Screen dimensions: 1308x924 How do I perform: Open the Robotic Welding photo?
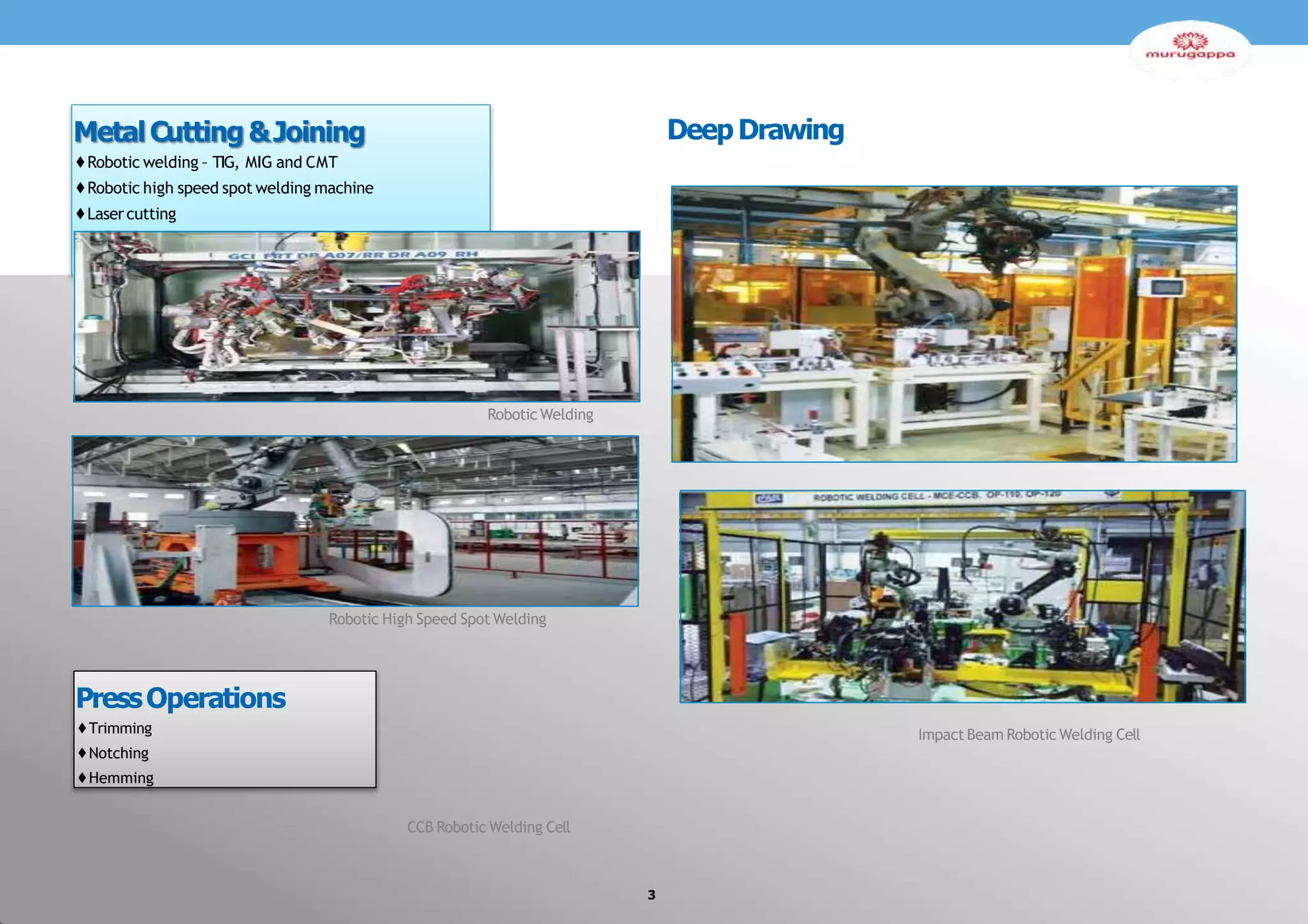356,317
